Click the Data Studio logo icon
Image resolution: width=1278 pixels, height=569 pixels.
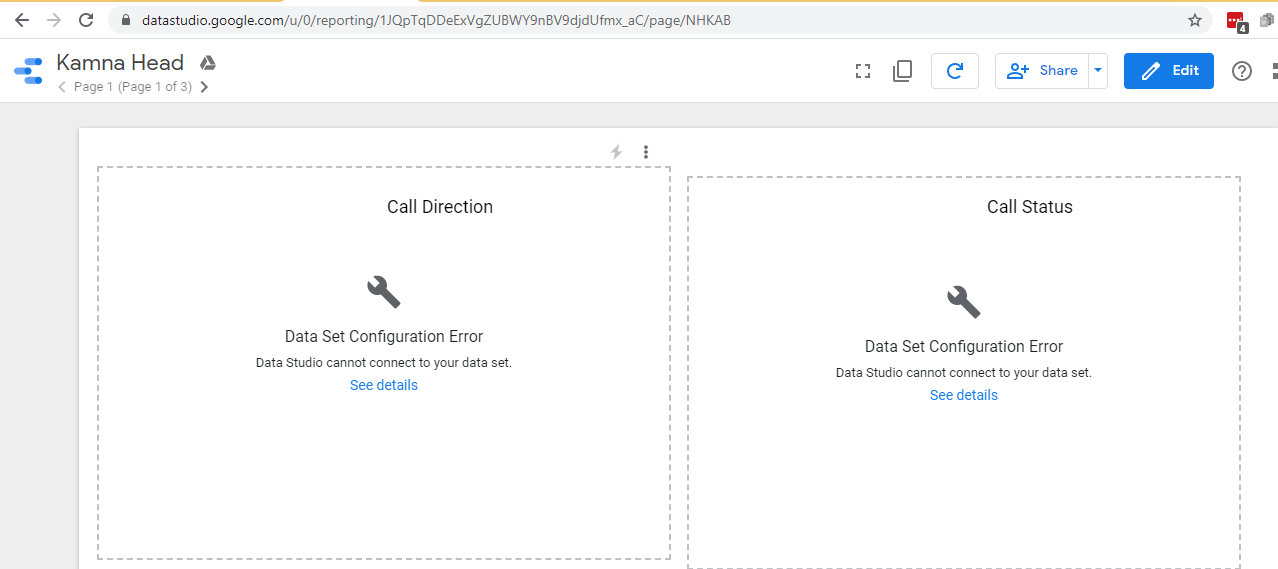click(x=28, y=71)
